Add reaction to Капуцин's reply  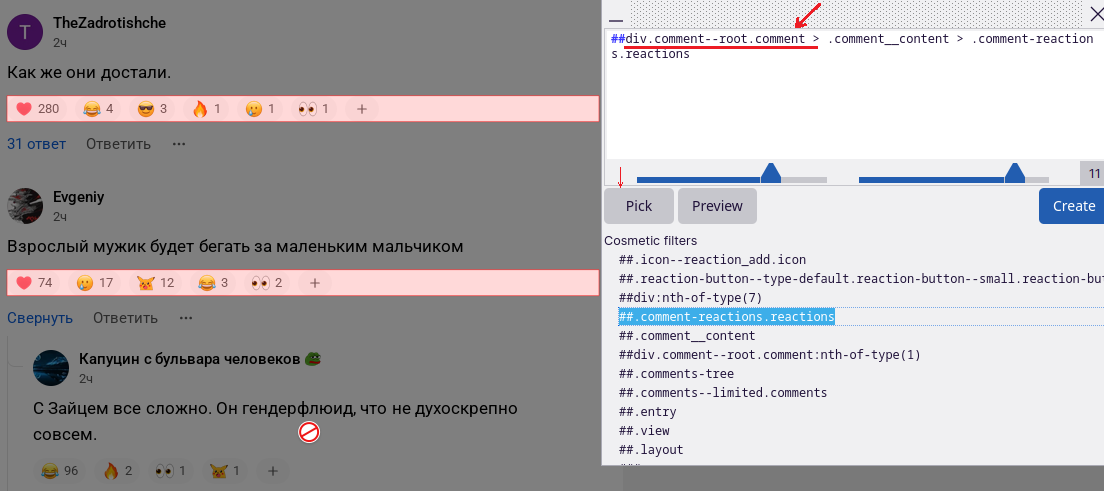pos(273,471)
